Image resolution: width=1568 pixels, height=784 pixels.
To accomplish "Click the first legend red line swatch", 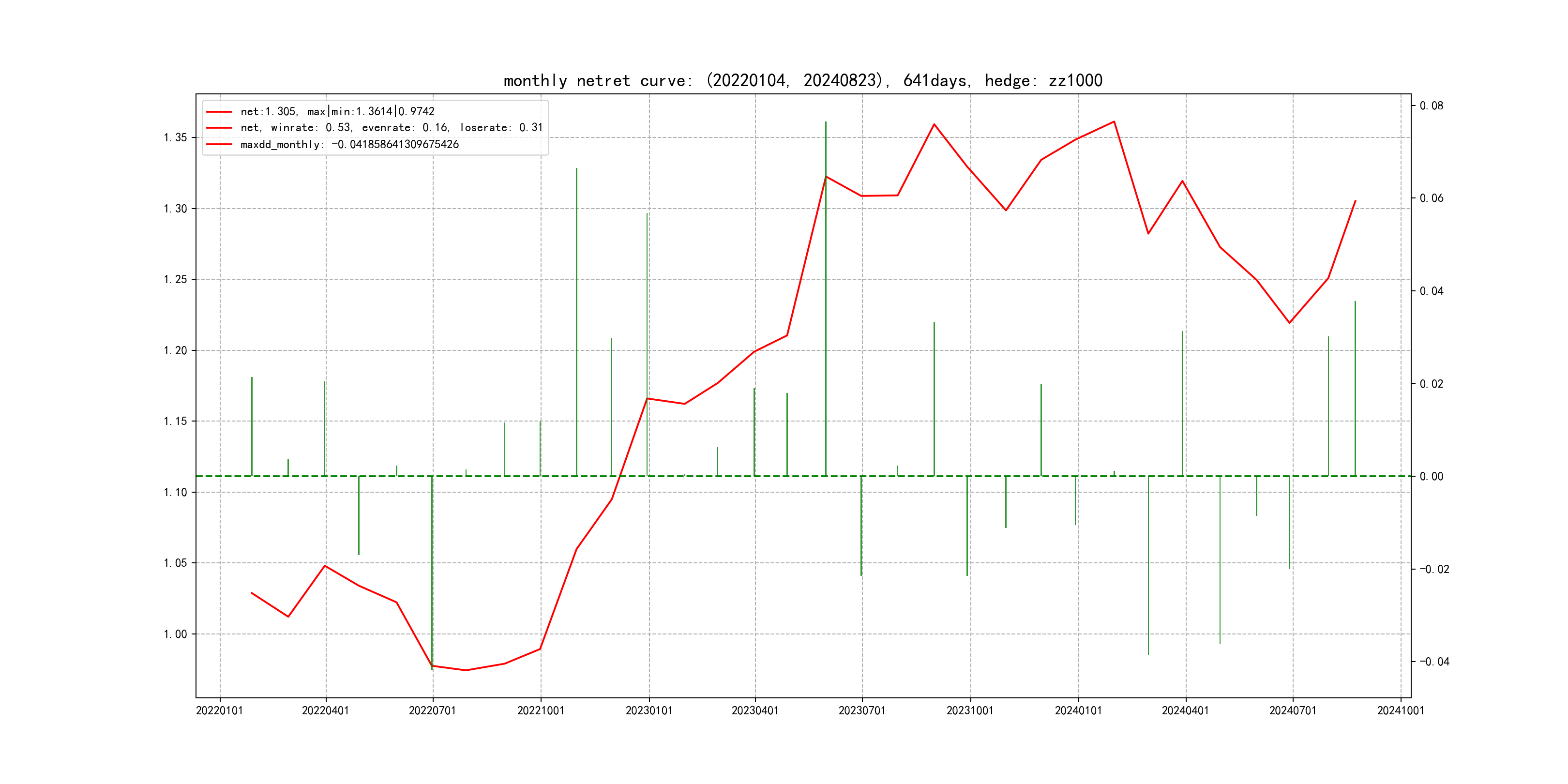I will pyautogui.click(x=219, y=112).
